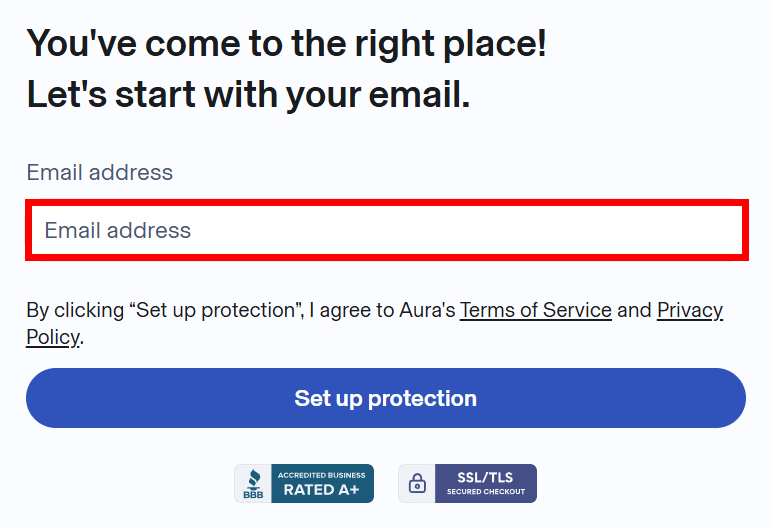Click the word "Privacy" in the disclaimer

click(x=689, y=310)
